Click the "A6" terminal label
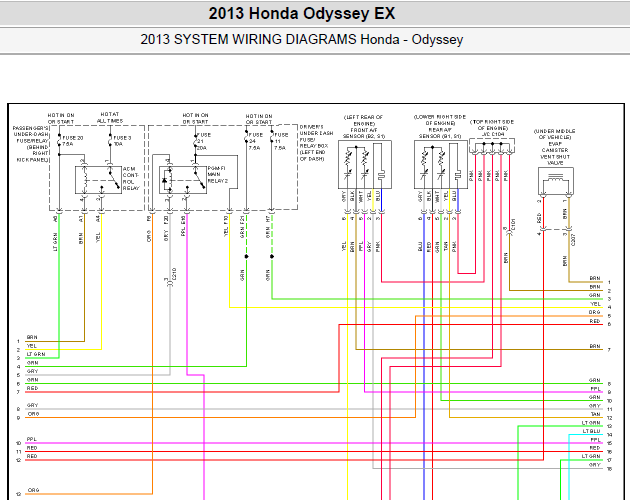The image size is (630, 500). (x=55, y=219)
